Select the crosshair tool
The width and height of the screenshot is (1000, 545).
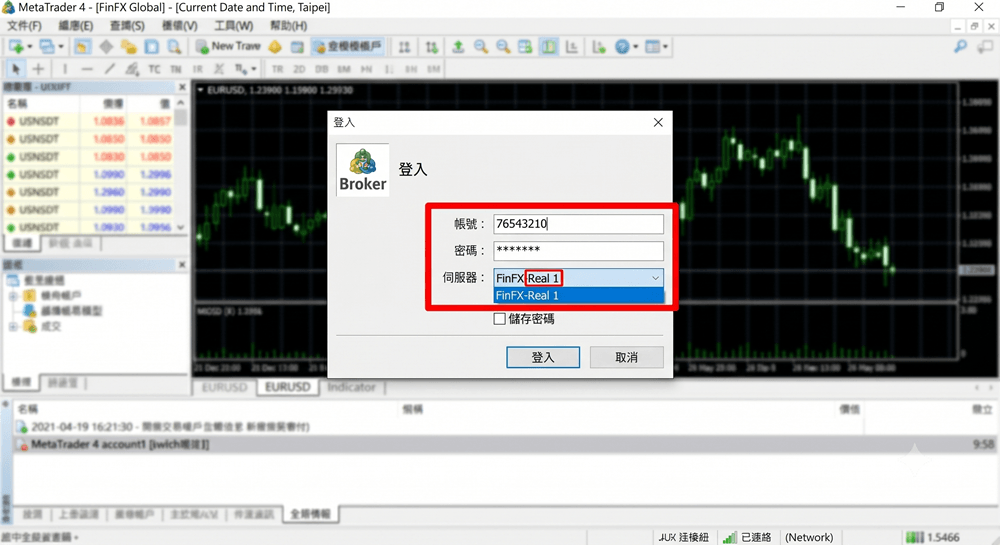38,69
